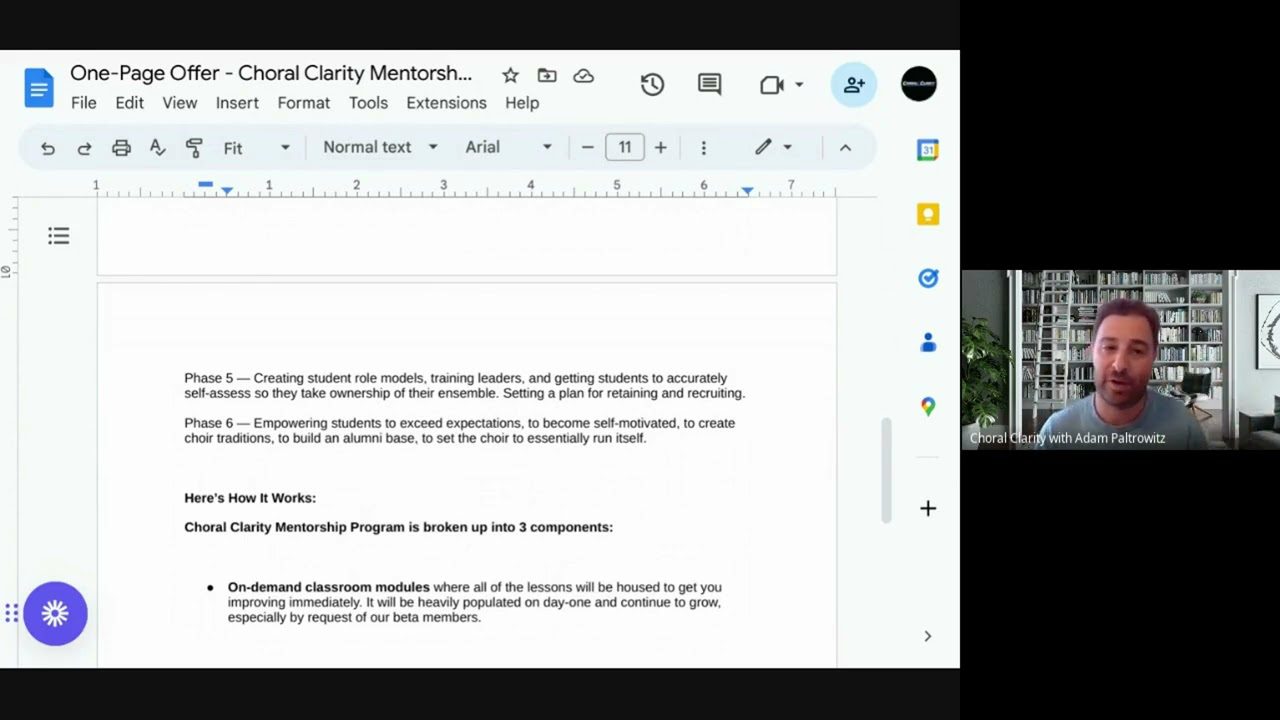Open the comments speech bubble icon
Image resolution: width=1280 pixels, height=720 pixels.
click(x=709, y=85)
